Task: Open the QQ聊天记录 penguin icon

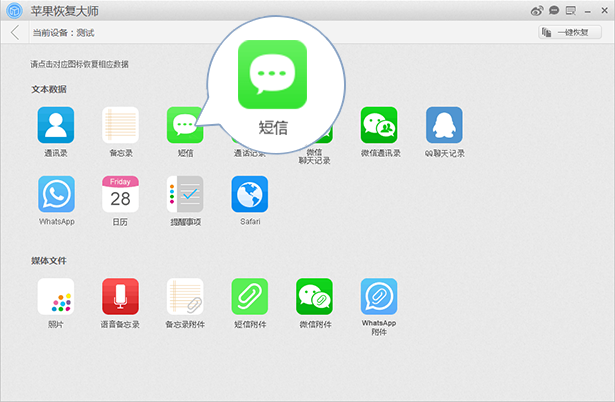Action: 444,125
